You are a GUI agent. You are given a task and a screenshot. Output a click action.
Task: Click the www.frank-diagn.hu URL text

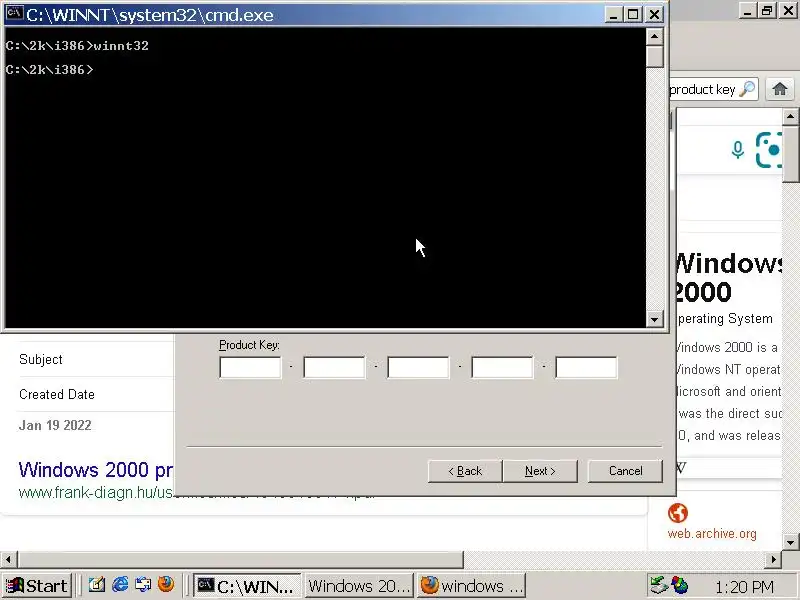96,493
